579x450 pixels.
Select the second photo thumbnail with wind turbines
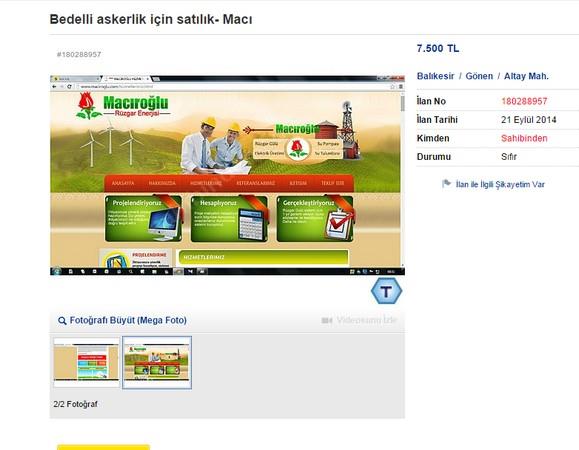tap(157, 362)
